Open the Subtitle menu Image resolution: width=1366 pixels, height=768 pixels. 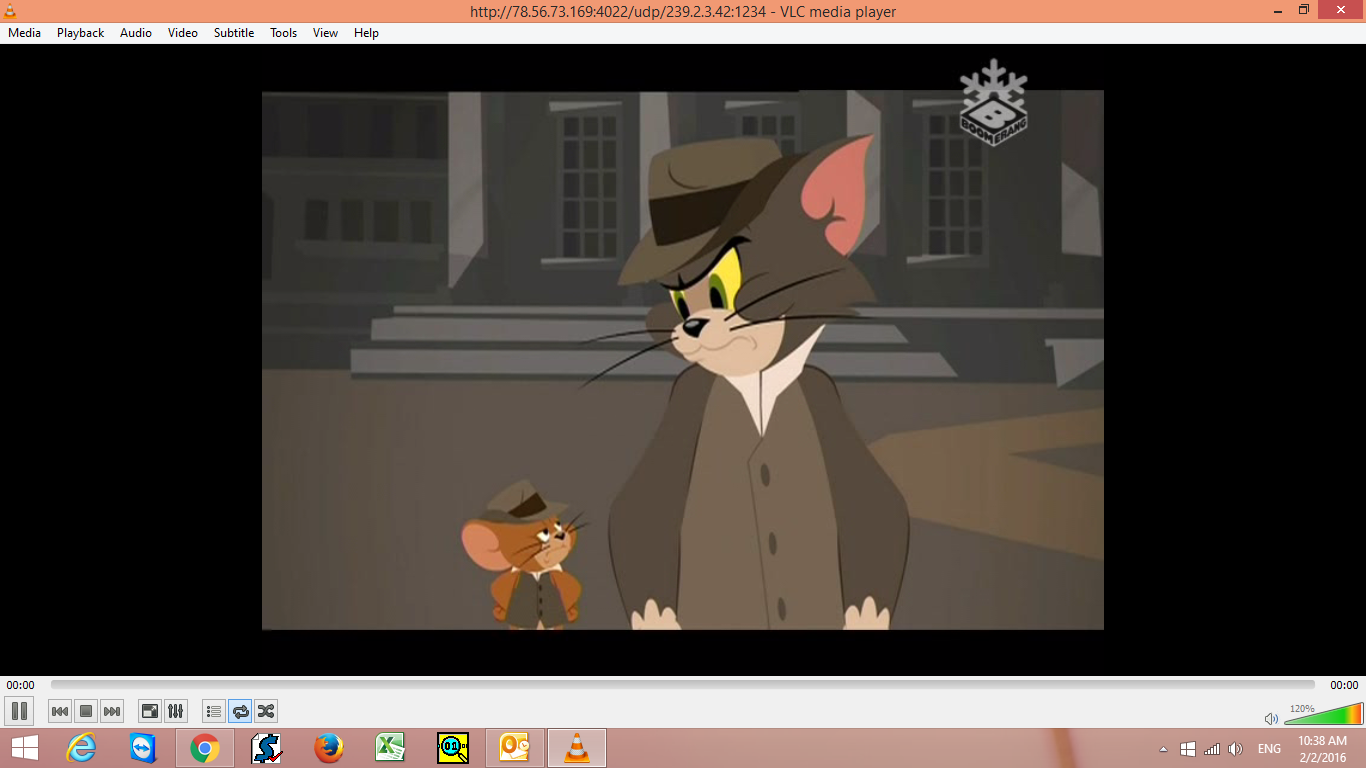click(x=234, y=33)
